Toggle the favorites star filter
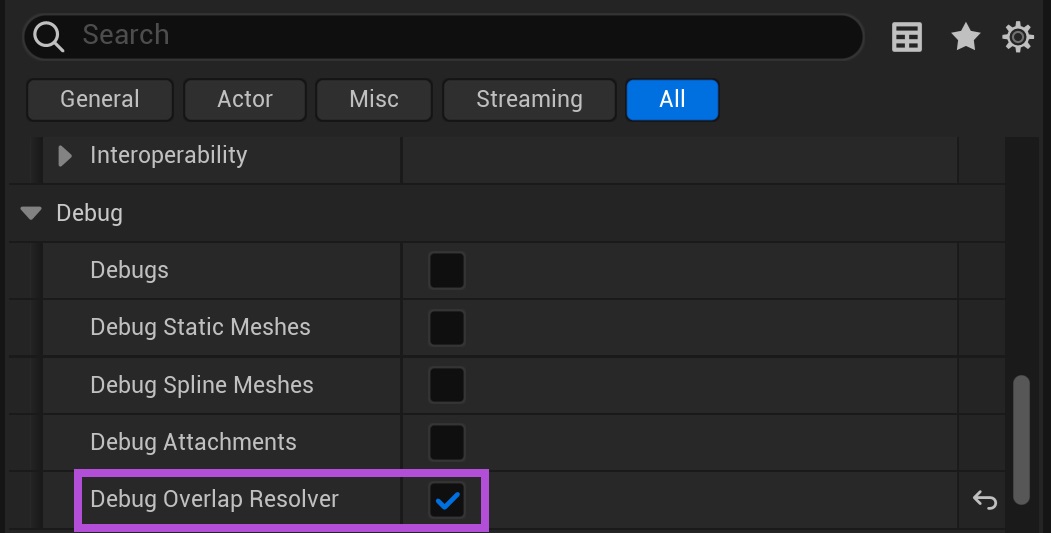This screenshot has width=1051, height=533. (965, 38)
